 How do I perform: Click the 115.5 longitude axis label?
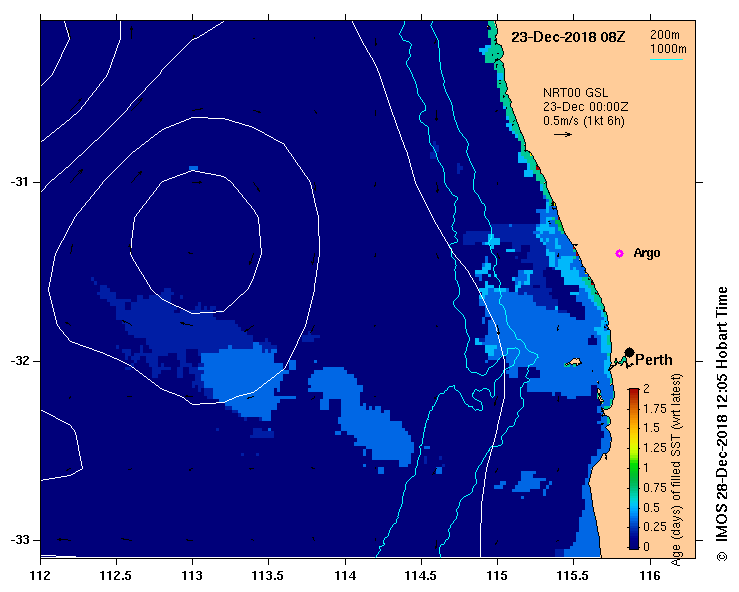[574, 576]
